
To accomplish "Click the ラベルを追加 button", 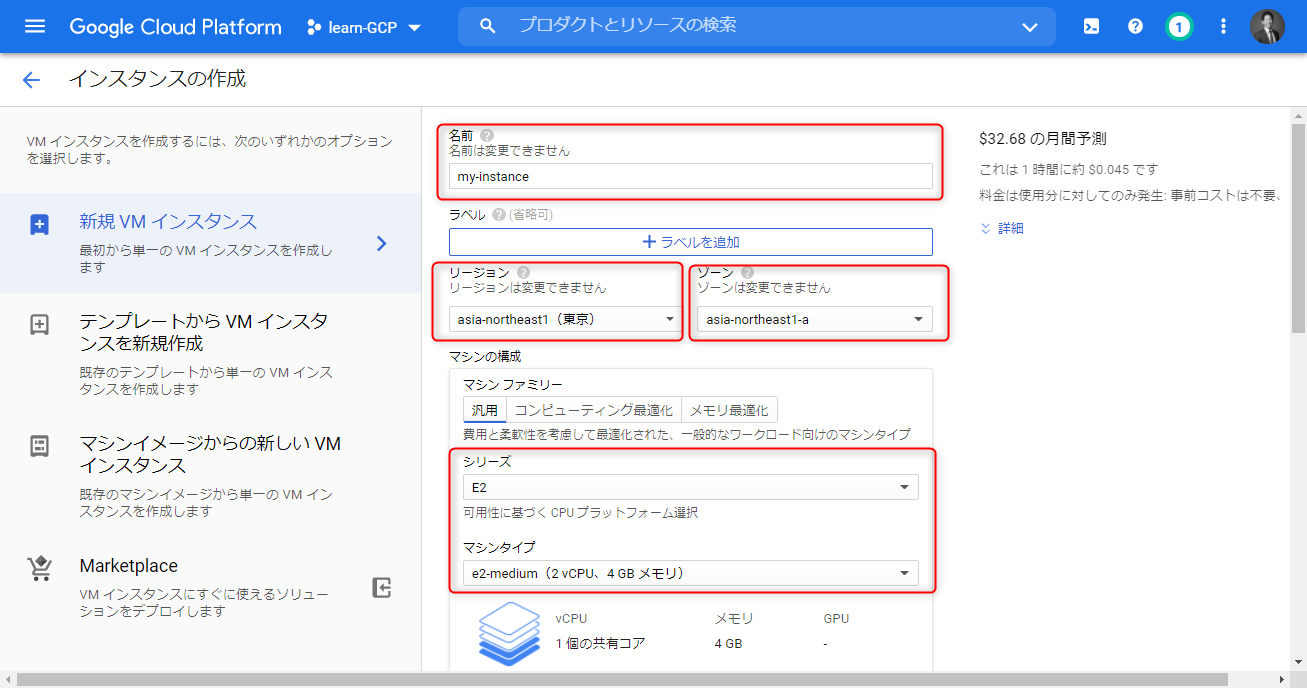I will pyautogui.click(x=691, y=242).
